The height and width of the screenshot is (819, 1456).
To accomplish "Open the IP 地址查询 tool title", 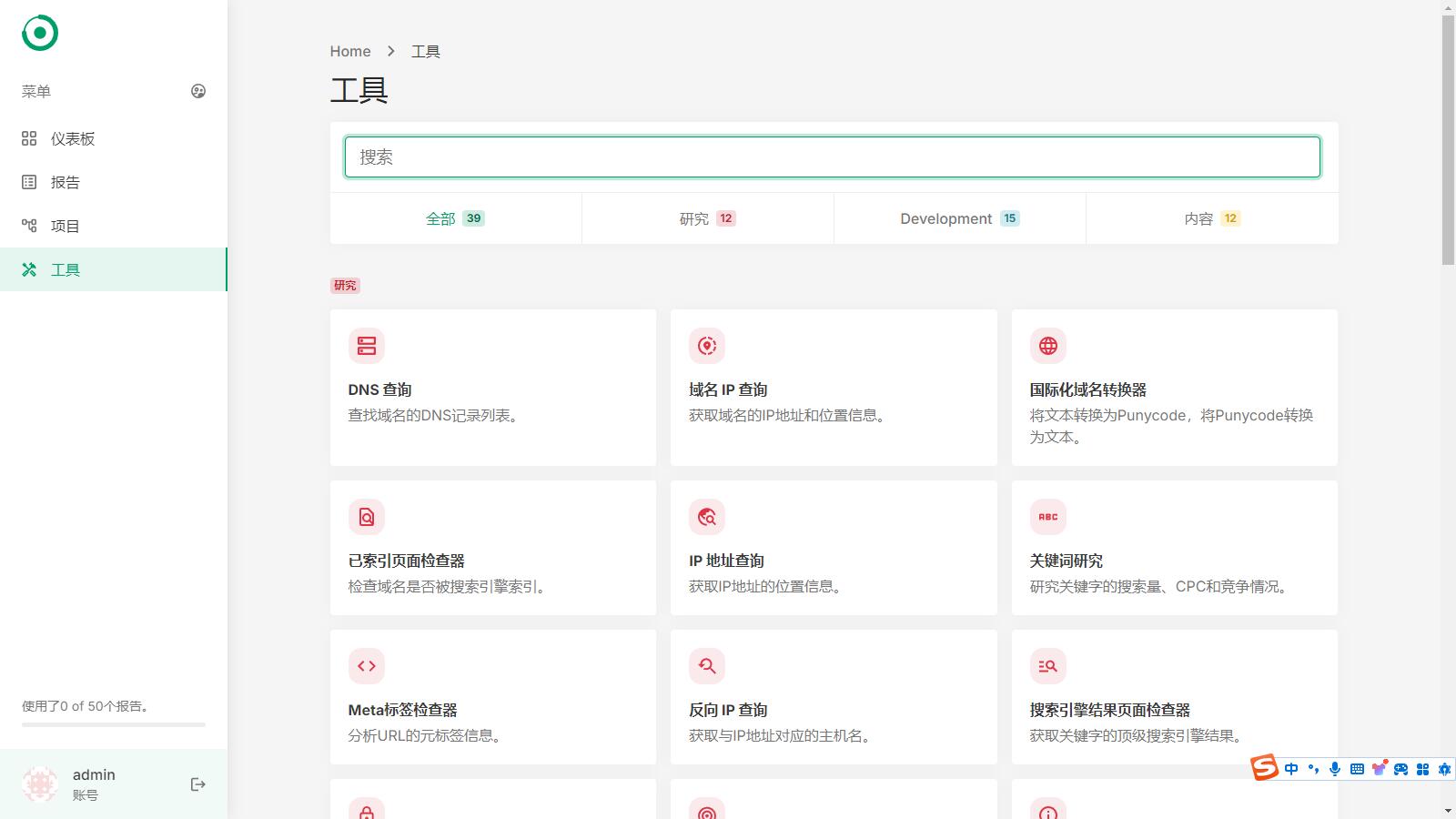I will coord(726,561).
